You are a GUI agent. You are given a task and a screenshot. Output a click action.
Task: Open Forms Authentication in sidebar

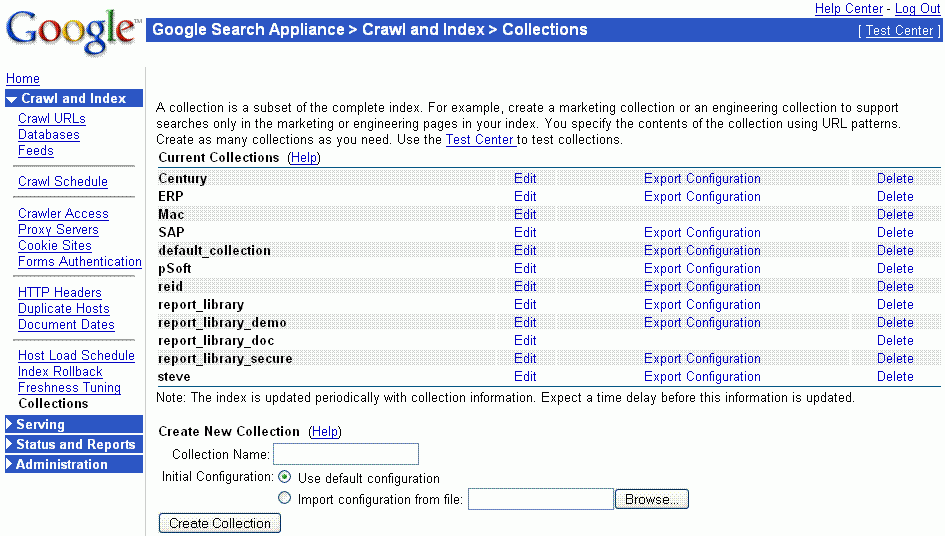(80, 262)
